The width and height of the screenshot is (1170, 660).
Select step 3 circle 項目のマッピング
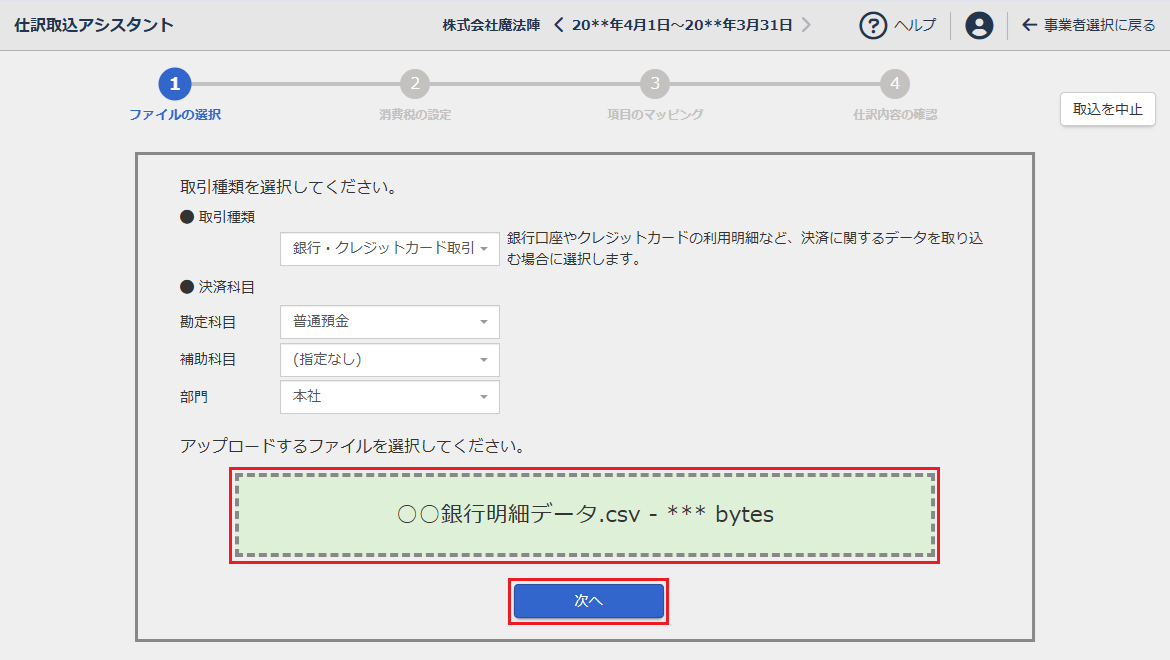coord(655,84)
